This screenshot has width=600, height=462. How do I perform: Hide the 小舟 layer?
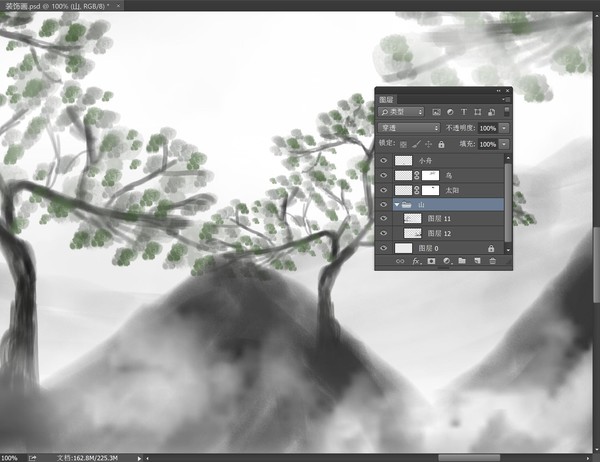[384, 161]
